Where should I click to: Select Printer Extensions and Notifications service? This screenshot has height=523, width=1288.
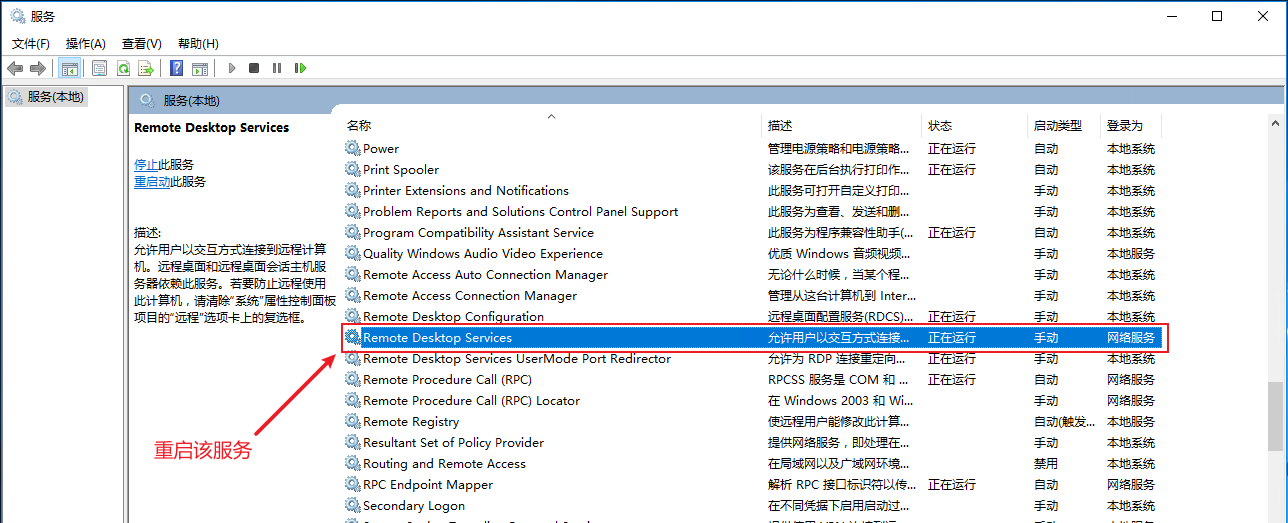click(x=466, y=190)
